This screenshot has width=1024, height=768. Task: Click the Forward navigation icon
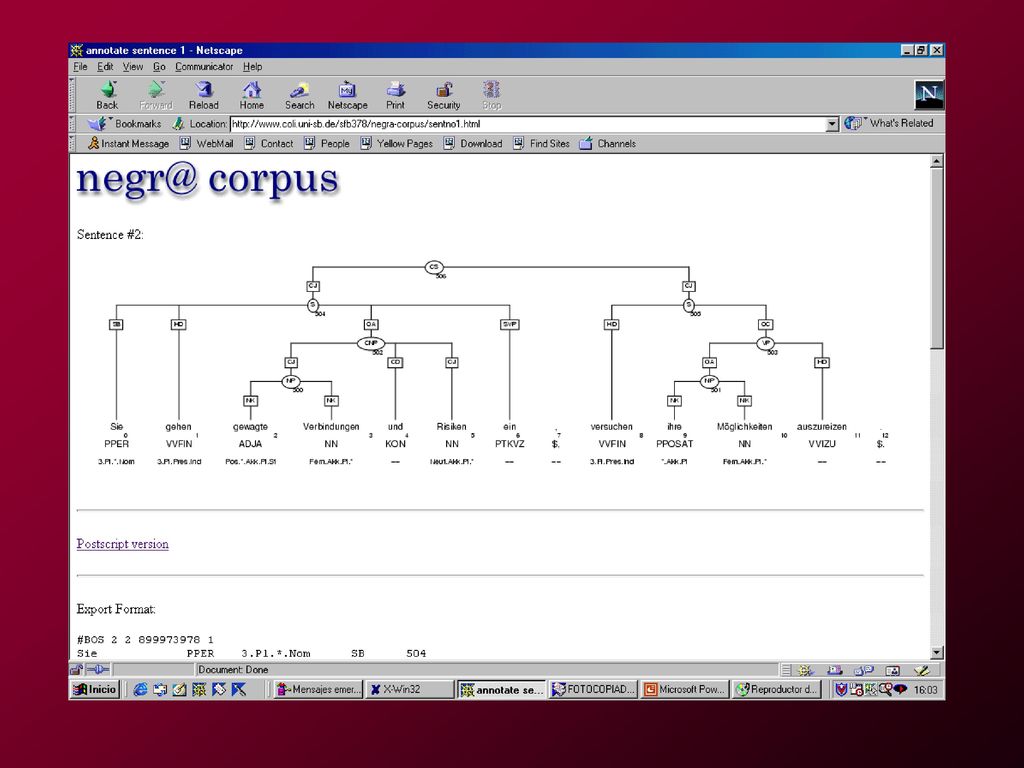tap(155, 95)
